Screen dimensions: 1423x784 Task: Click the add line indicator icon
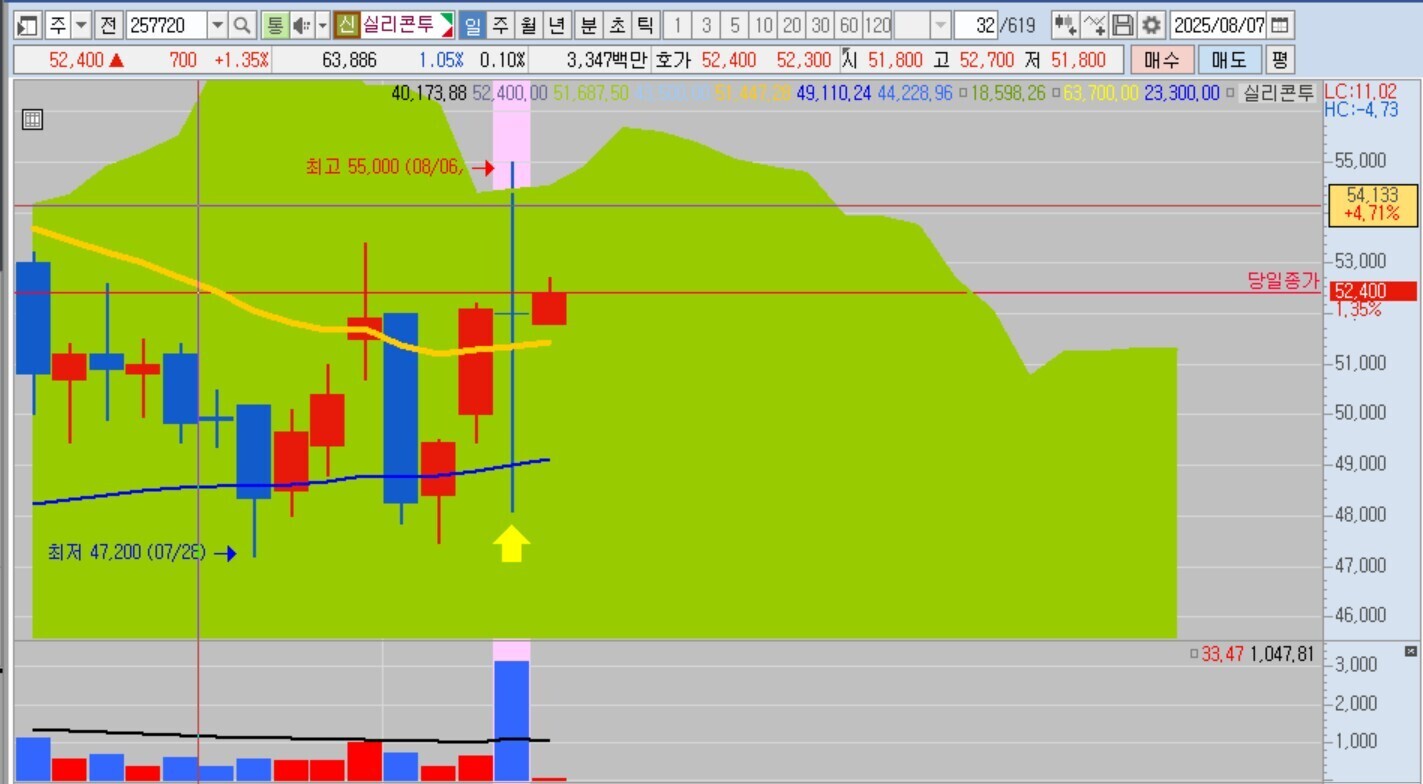tap(1095, 25)
